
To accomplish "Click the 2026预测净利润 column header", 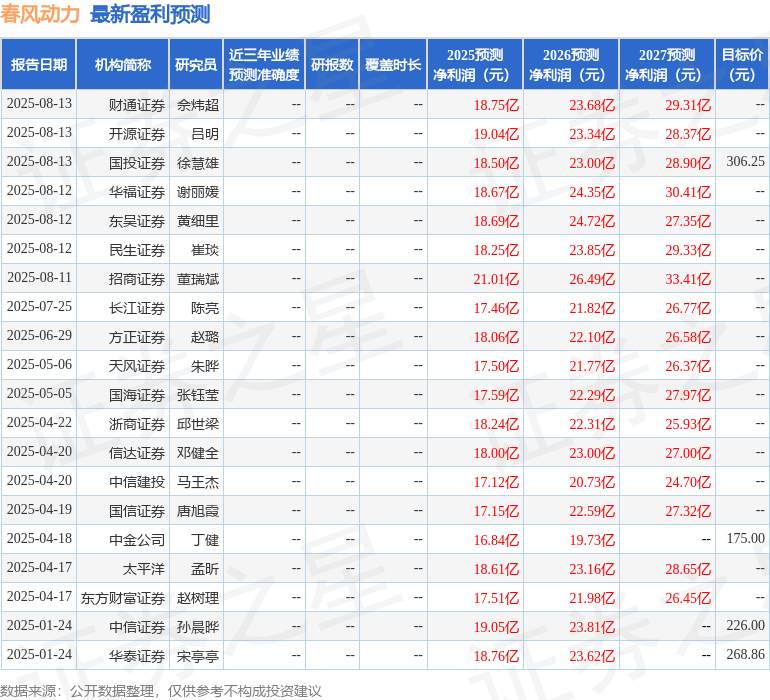I will click(571, 65).
